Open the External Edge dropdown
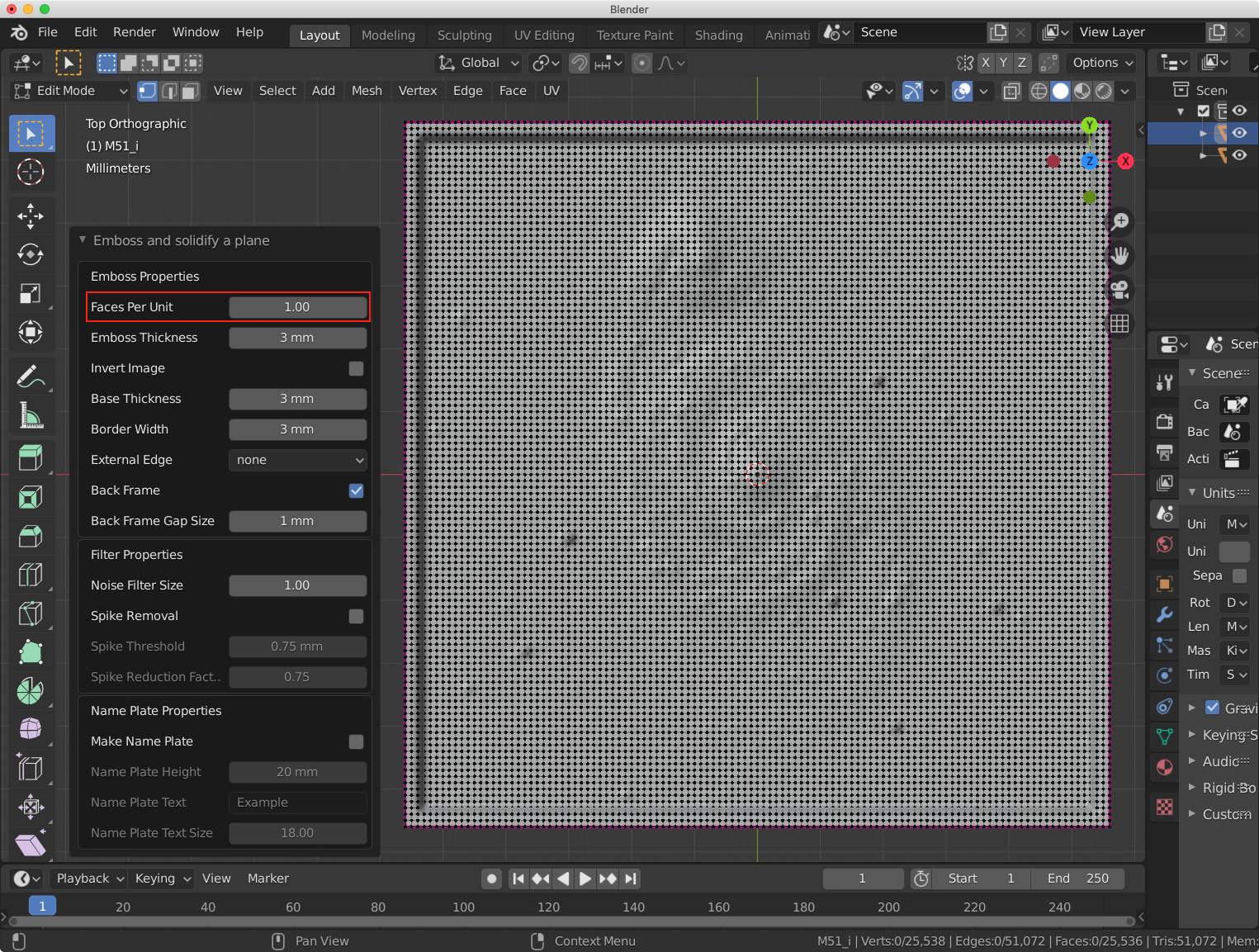The height and width of the screenshot is (952, 1259). click(x=297, y=460)
